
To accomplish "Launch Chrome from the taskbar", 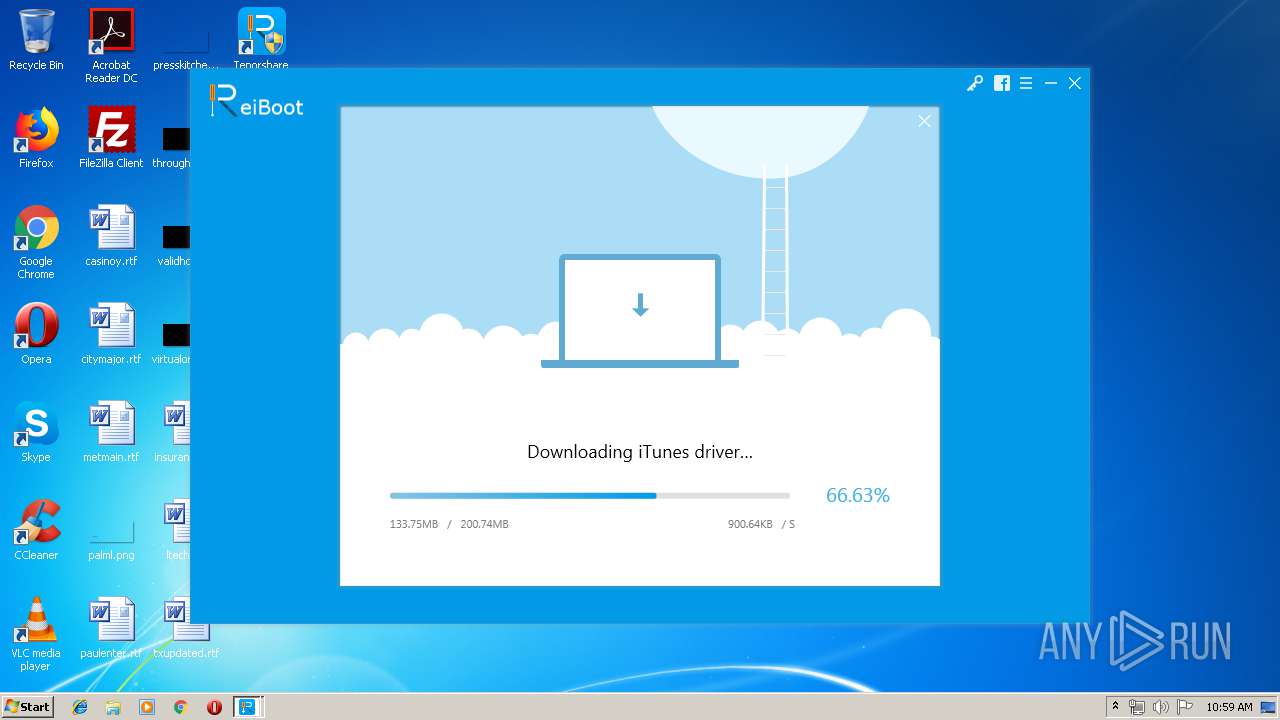I will [x=180, y=707].
